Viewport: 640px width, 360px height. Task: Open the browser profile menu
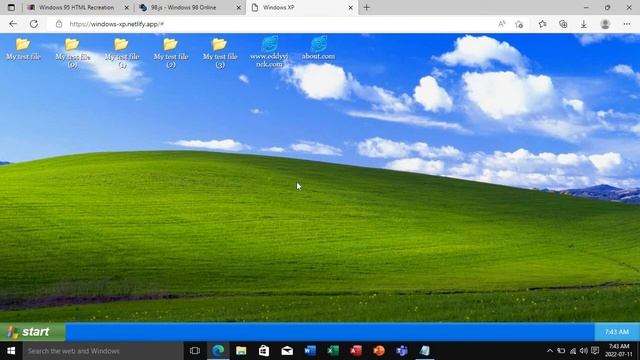[605, 24]
